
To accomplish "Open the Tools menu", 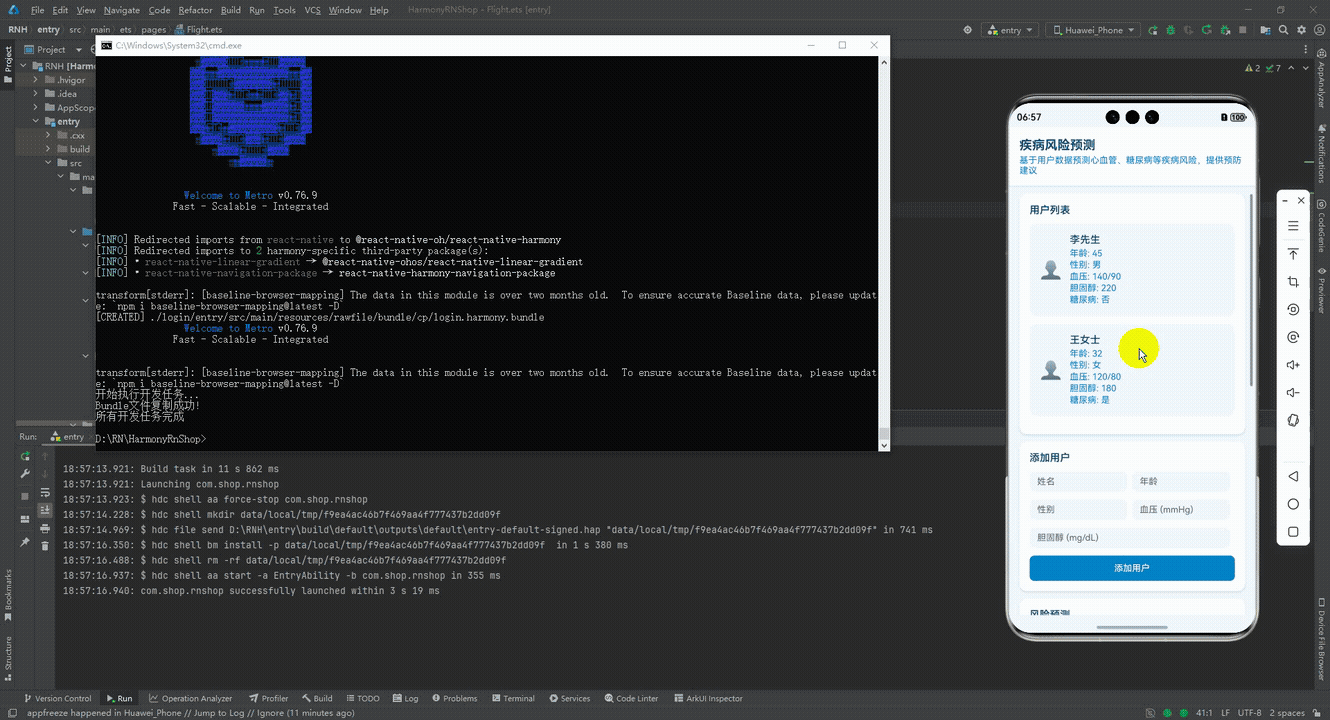I will [284, 10].
